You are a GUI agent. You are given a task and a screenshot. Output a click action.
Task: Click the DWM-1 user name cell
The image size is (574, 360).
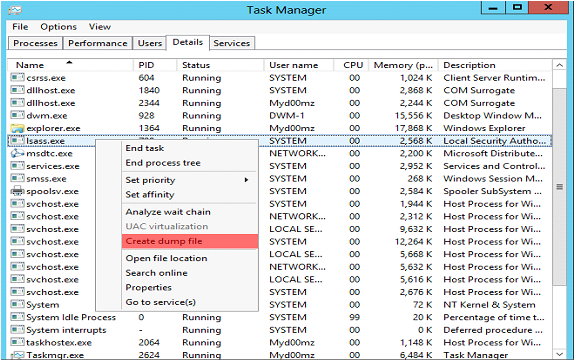pyautogui.click(x=287, y=115)
